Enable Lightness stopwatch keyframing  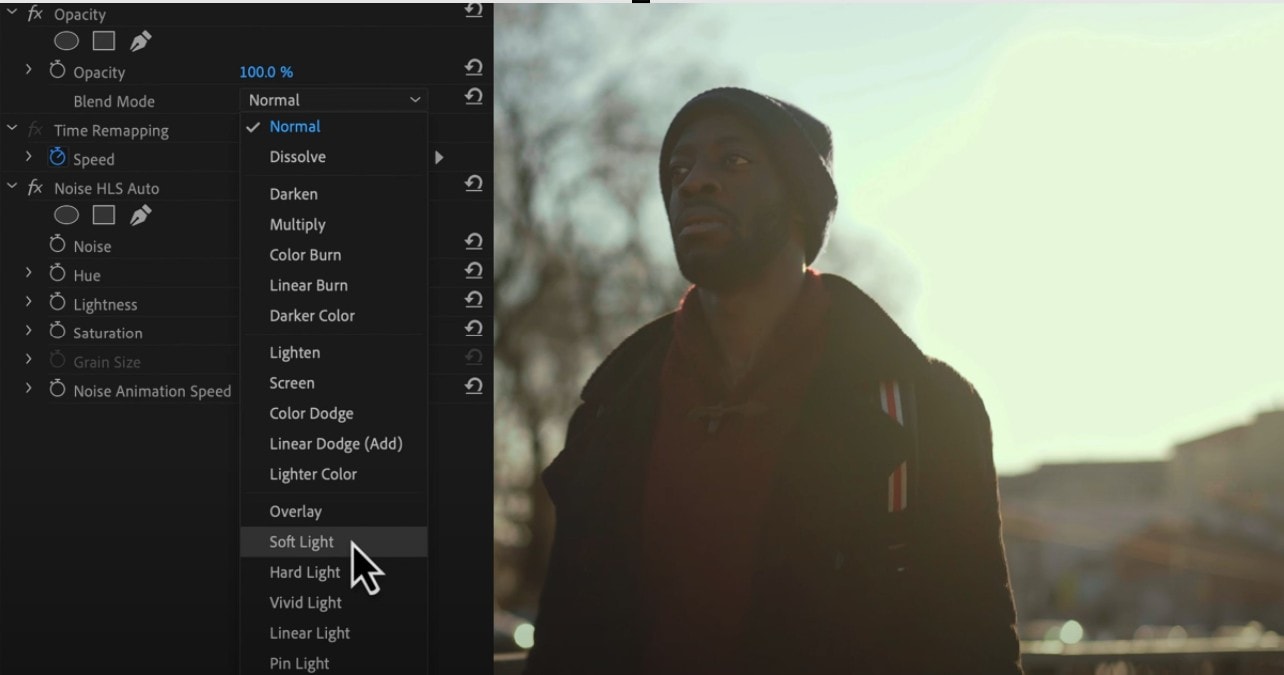pos(57,303)
